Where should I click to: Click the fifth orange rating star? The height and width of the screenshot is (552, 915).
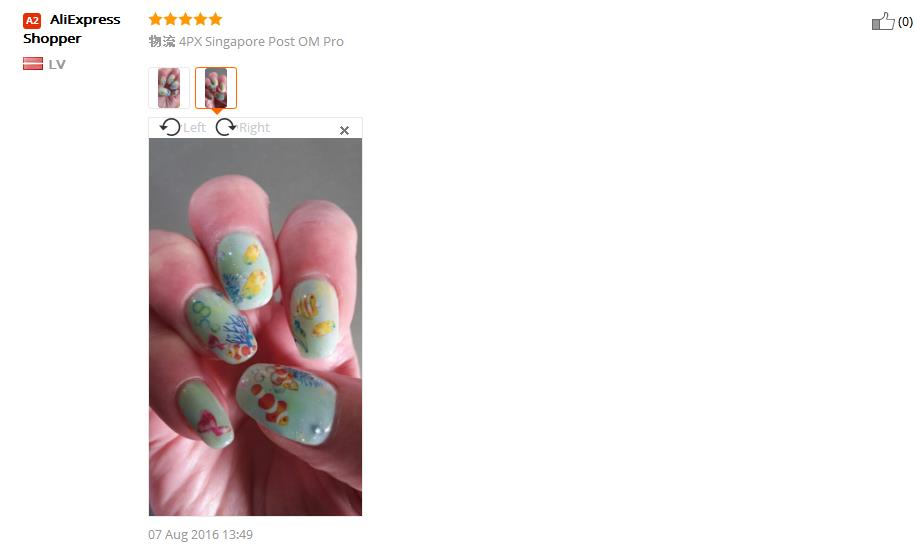pos(215,19)
